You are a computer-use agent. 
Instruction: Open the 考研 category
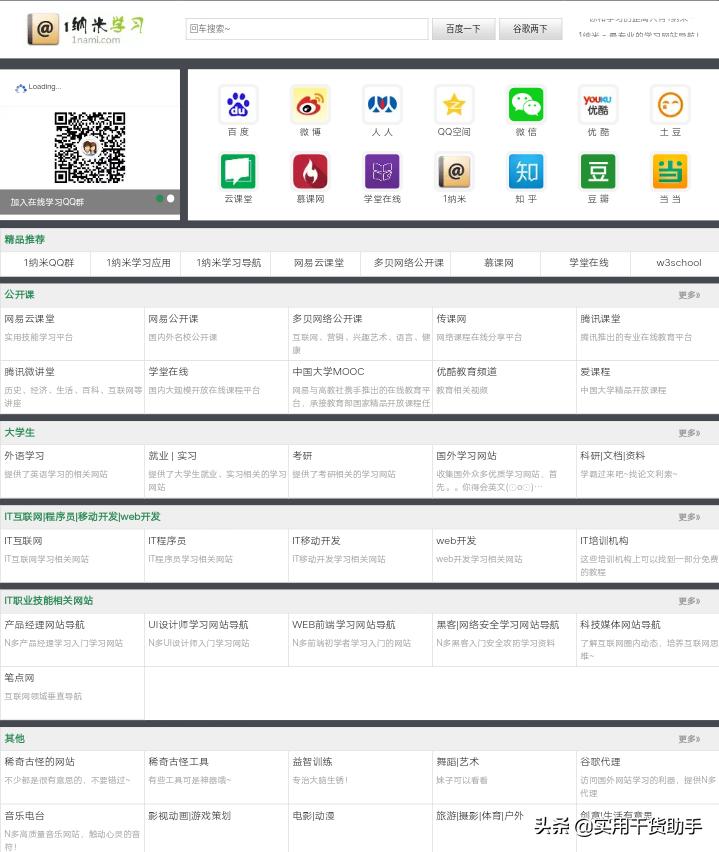(x=302, y=456)
